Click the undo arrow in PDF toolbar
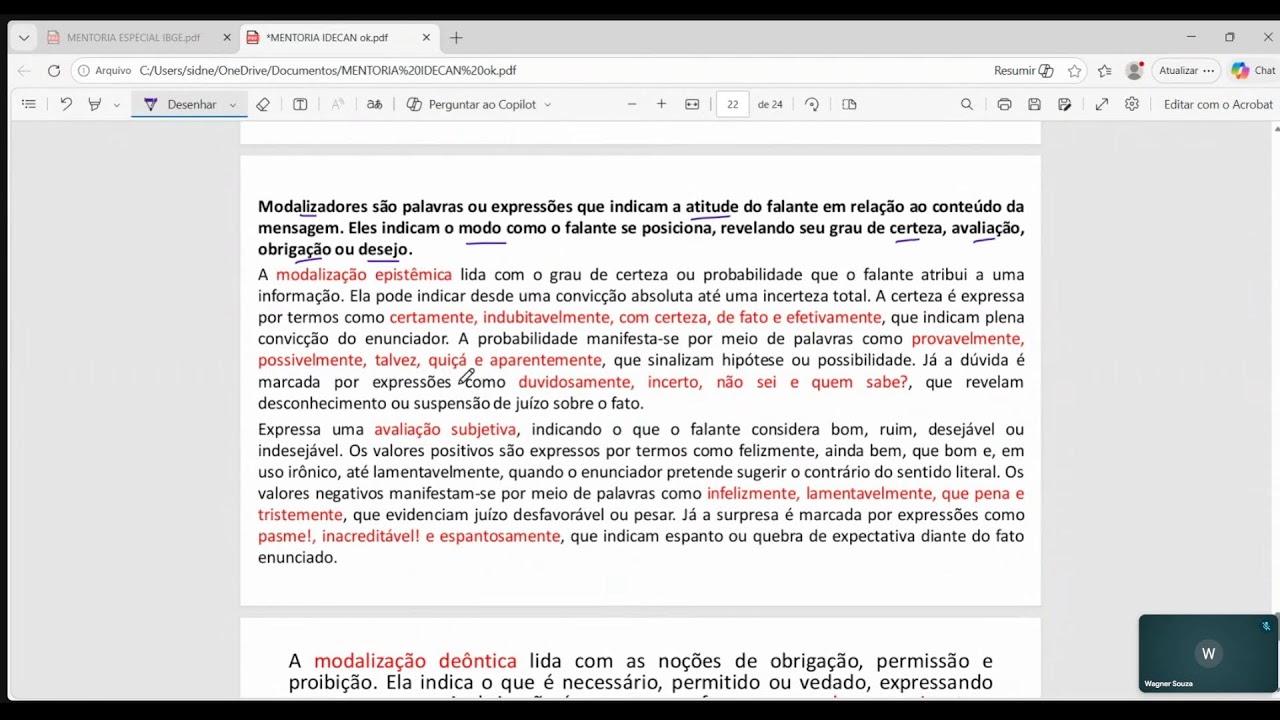Image resolution: width=1280 pixels, height=720 pixels. click(66, 104)
